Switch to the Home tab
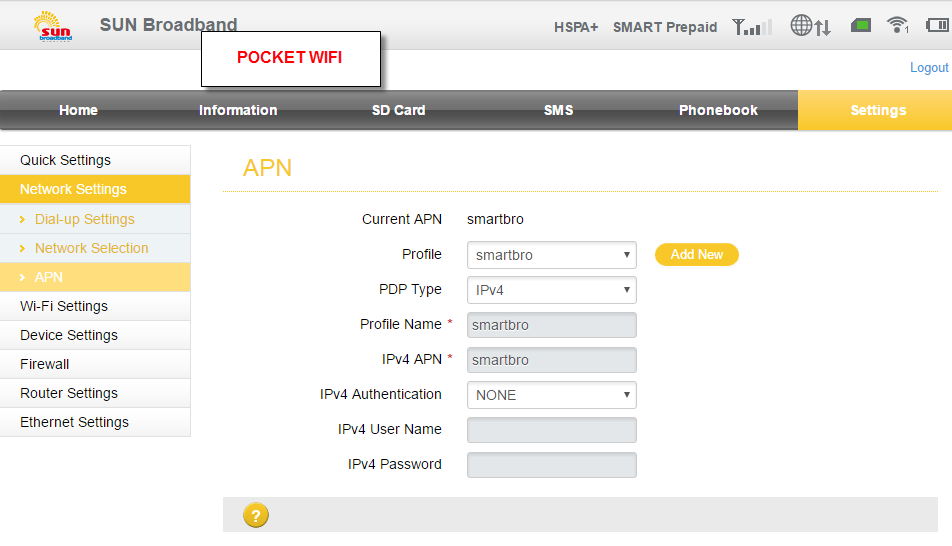 [78, 110]
